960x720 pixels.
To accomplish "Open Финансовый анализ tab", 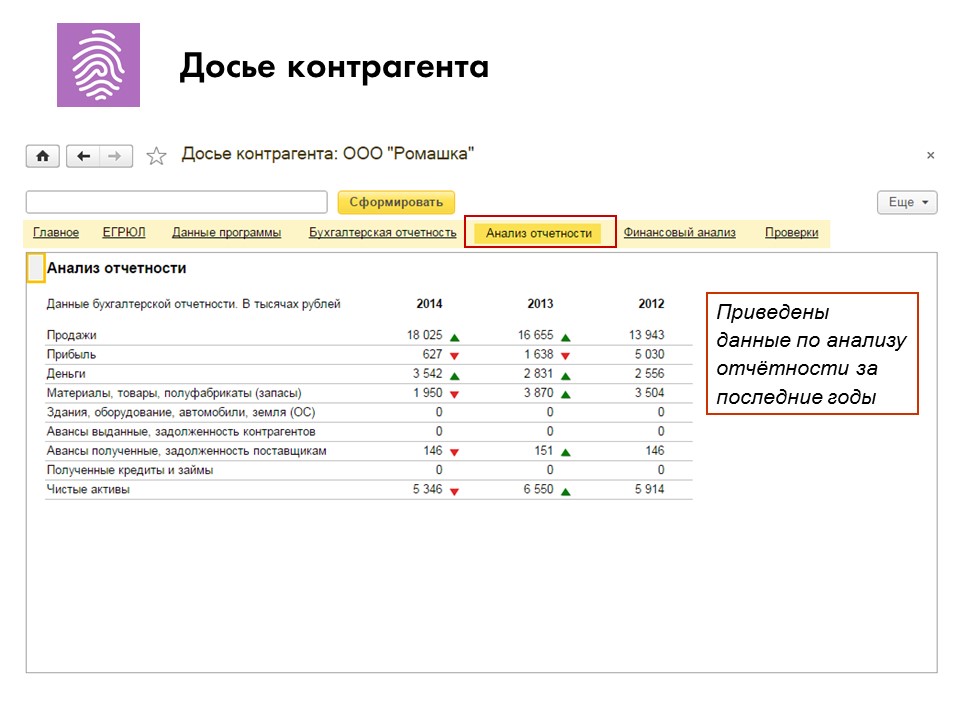I will [x=680, y=233].
